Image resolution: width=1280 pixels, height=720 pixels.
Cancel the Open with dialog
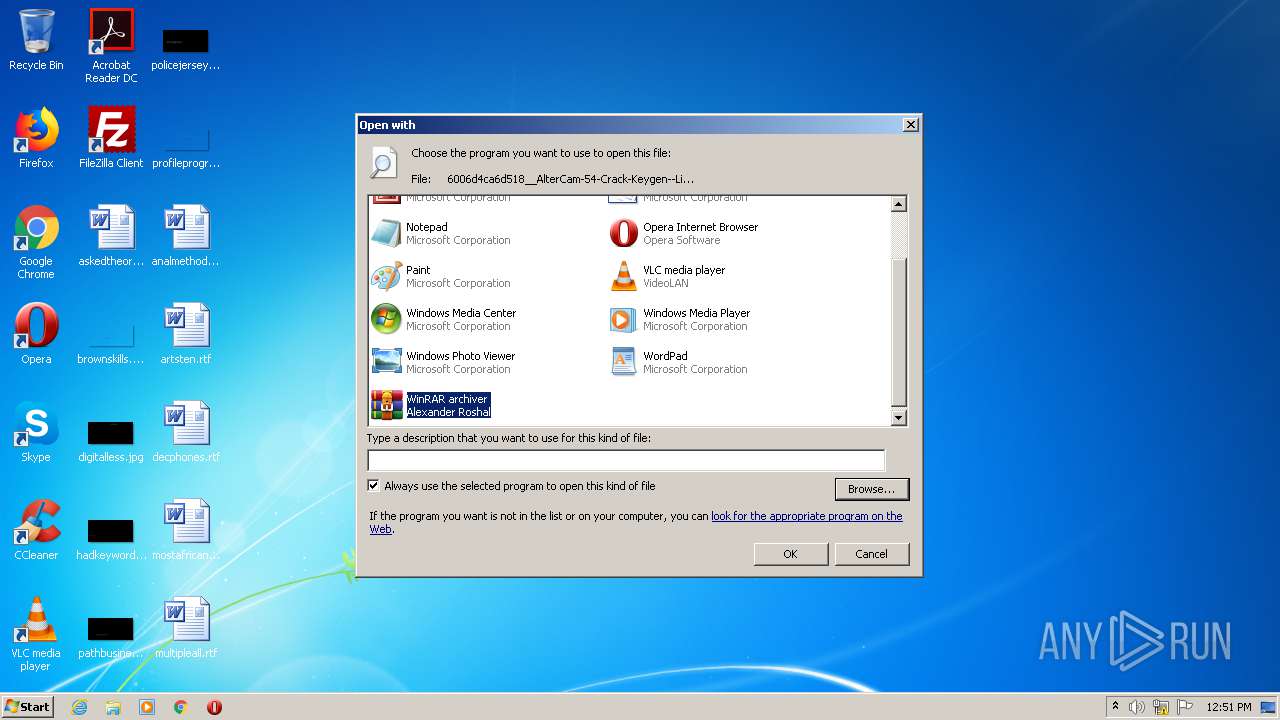coord(871,554)
